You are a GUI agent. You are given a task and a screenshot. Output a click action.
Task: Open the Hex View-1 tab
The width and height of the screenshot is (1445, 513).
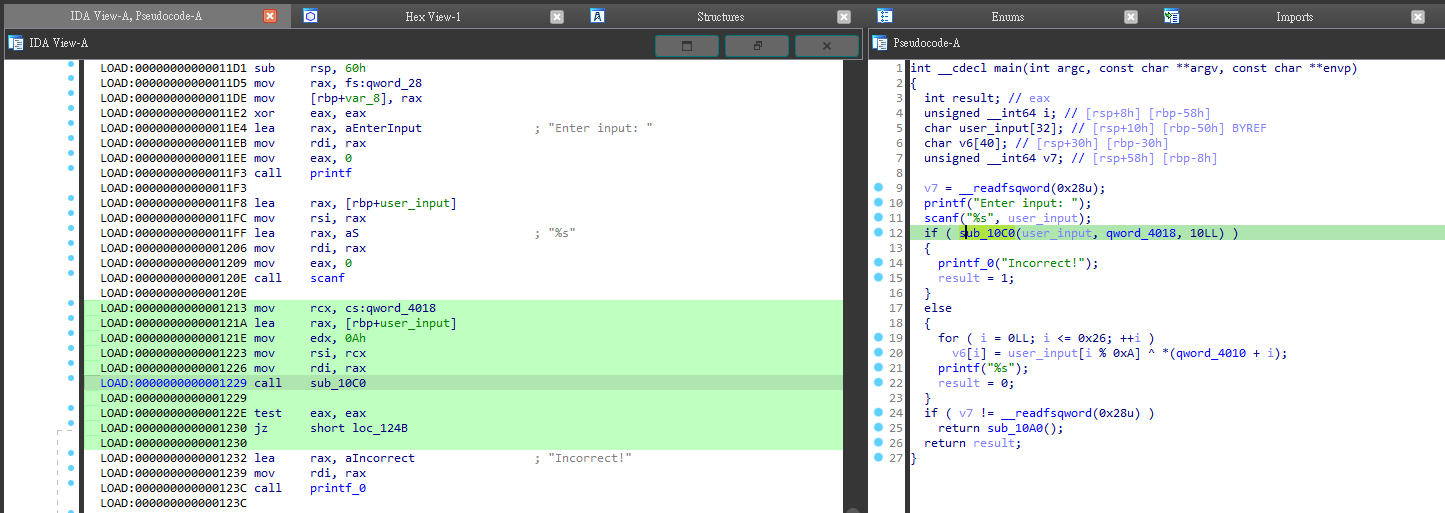point(433,16)
